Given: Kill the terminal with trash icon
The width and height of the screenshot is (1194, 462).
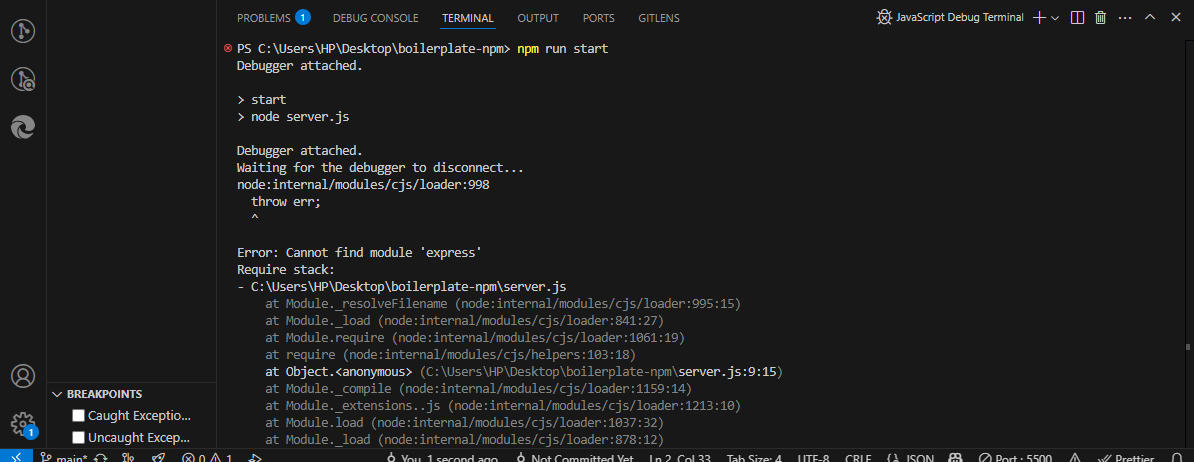Looking at the screenshot, I should click(1100, 18).
